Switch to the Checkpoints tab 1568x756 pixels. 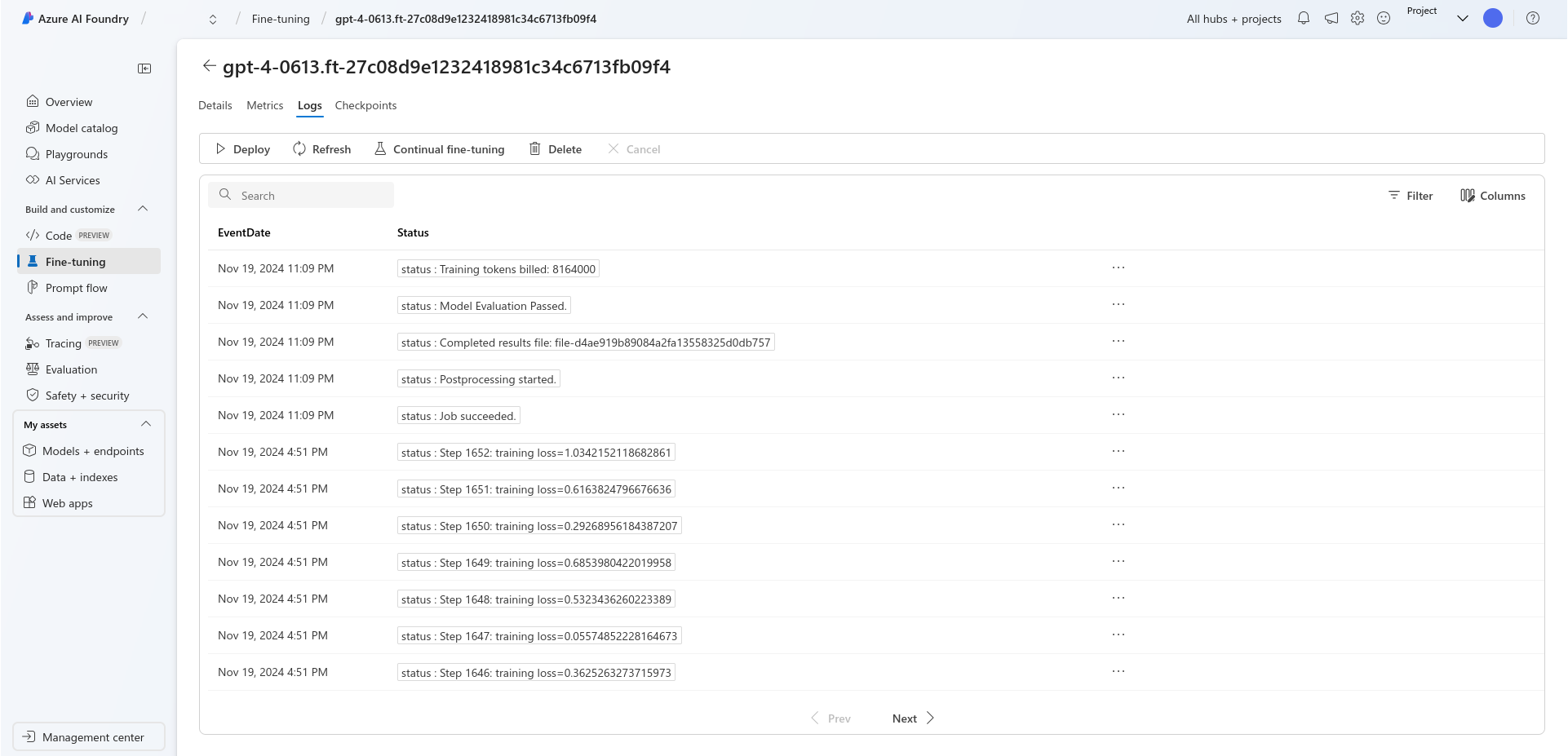(x=365, y=105)
